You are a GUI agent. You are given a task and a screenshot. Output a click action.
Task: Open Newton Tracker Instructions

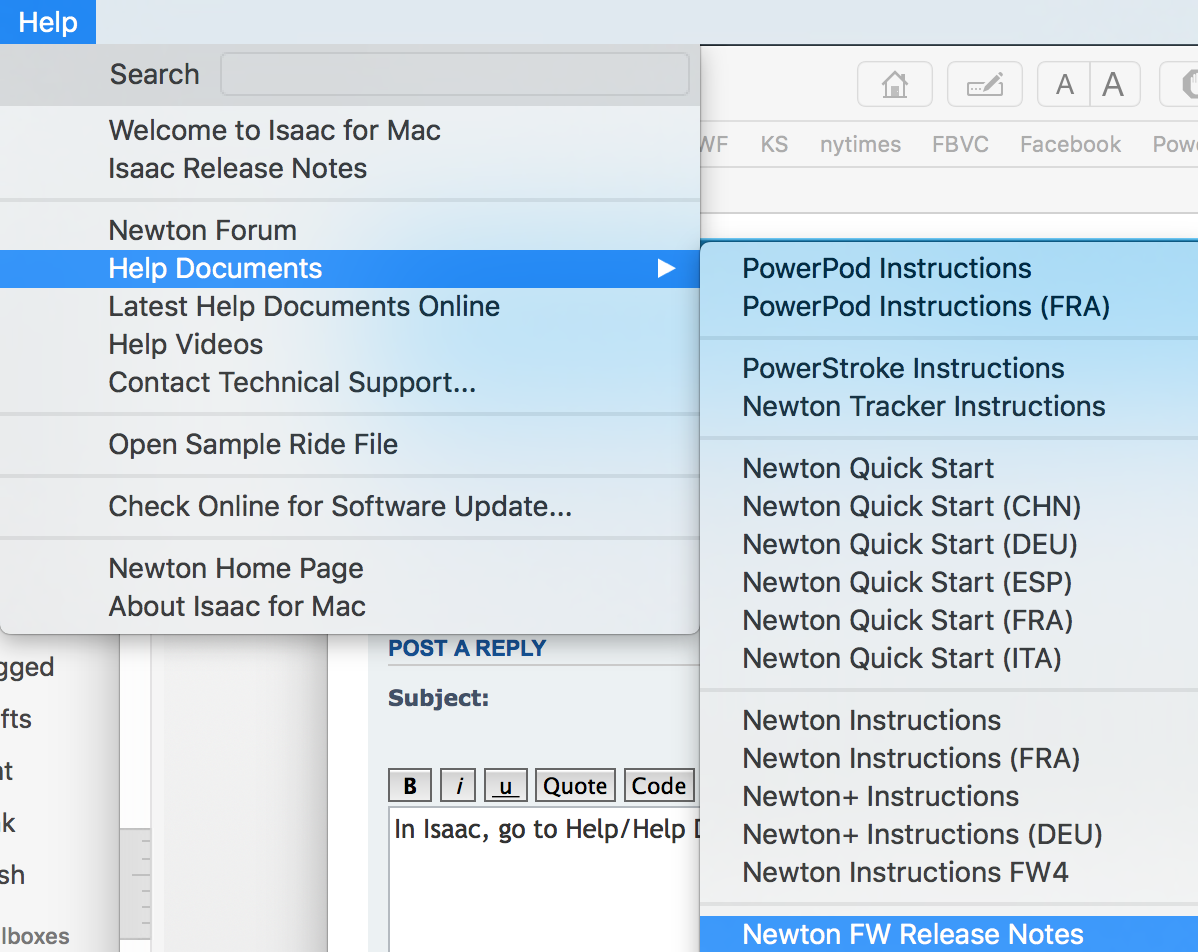pyautogui.click(x=949, y=407)
